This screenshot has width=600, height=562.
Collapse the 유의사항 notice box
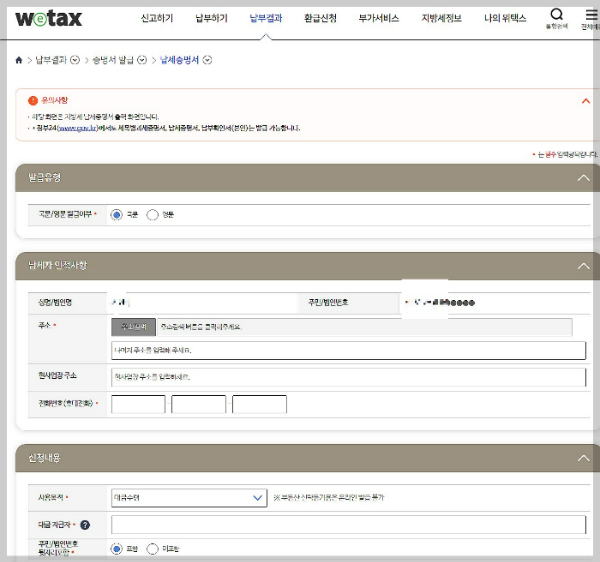(x=585, y=101)
